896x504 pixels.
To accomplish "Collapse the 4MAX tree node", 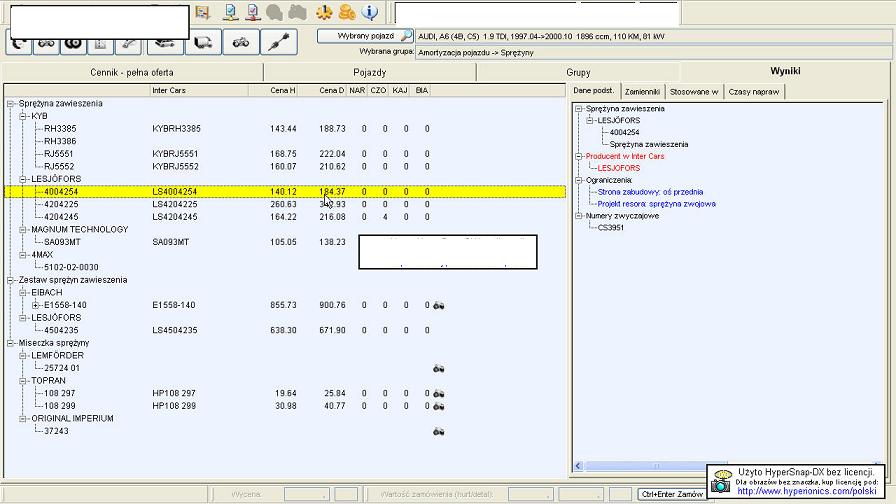I will [23, 255].
